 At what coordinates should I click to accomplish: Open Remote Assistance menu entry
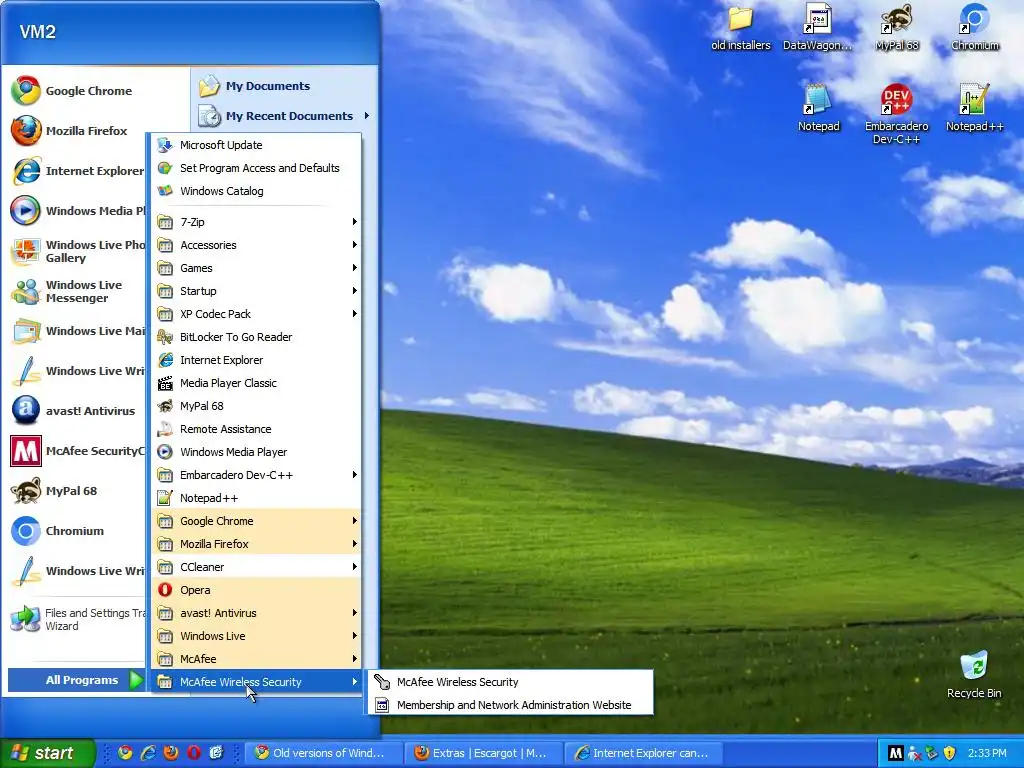pos(257,429)
